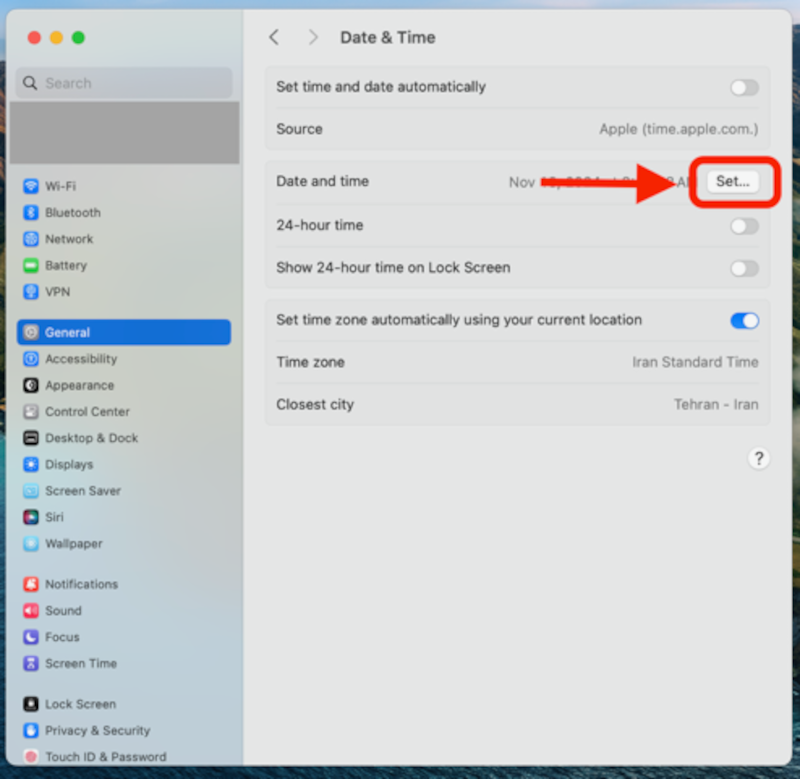Viewport: 800px width, 779px height.
Task: Open Privacy & Security label in sidebar
Action: (x=97, y=731)
